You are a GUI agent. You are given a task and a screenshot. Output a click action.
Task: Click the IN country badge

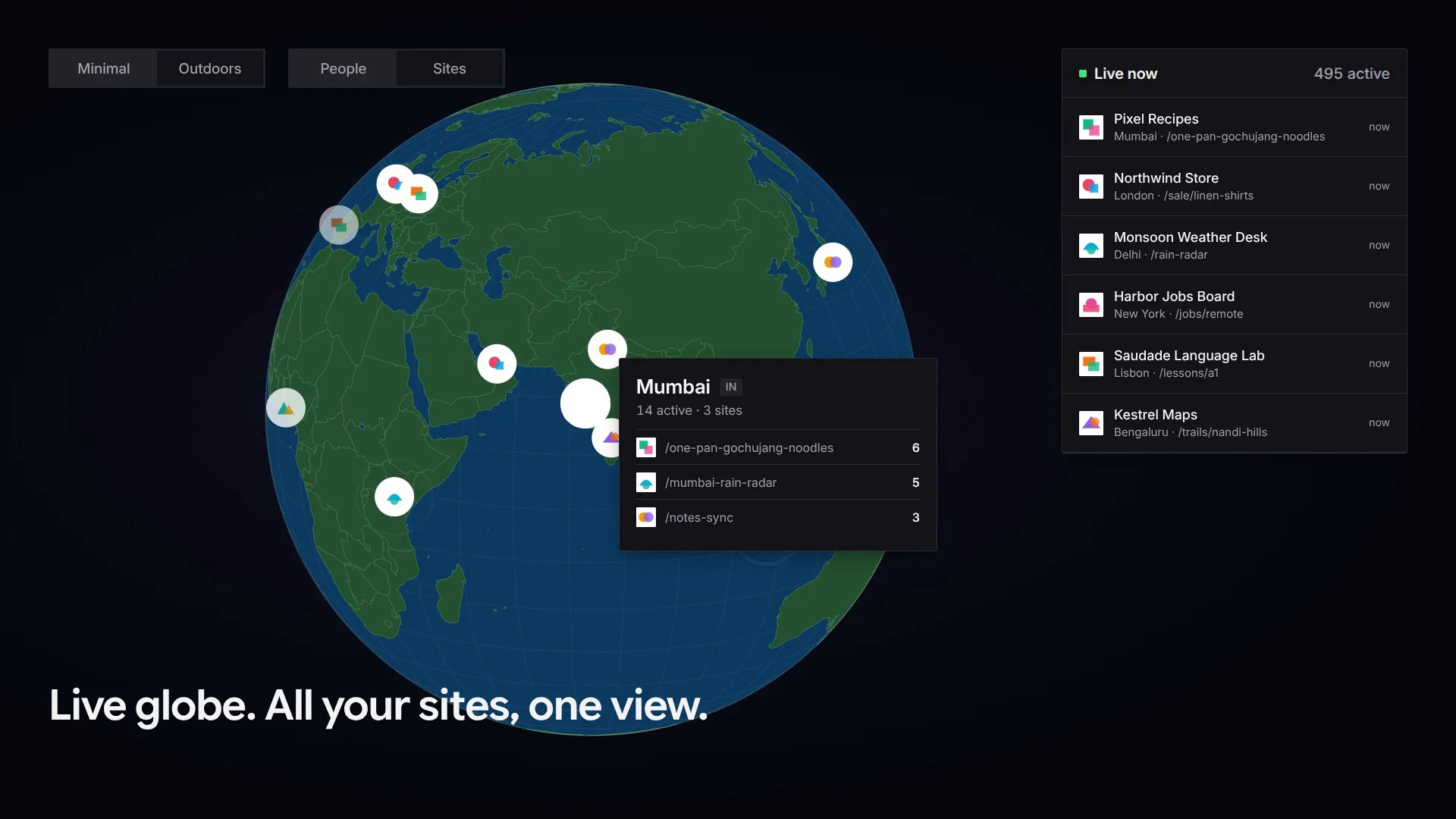pyautogui.click(x=731, y=388)
